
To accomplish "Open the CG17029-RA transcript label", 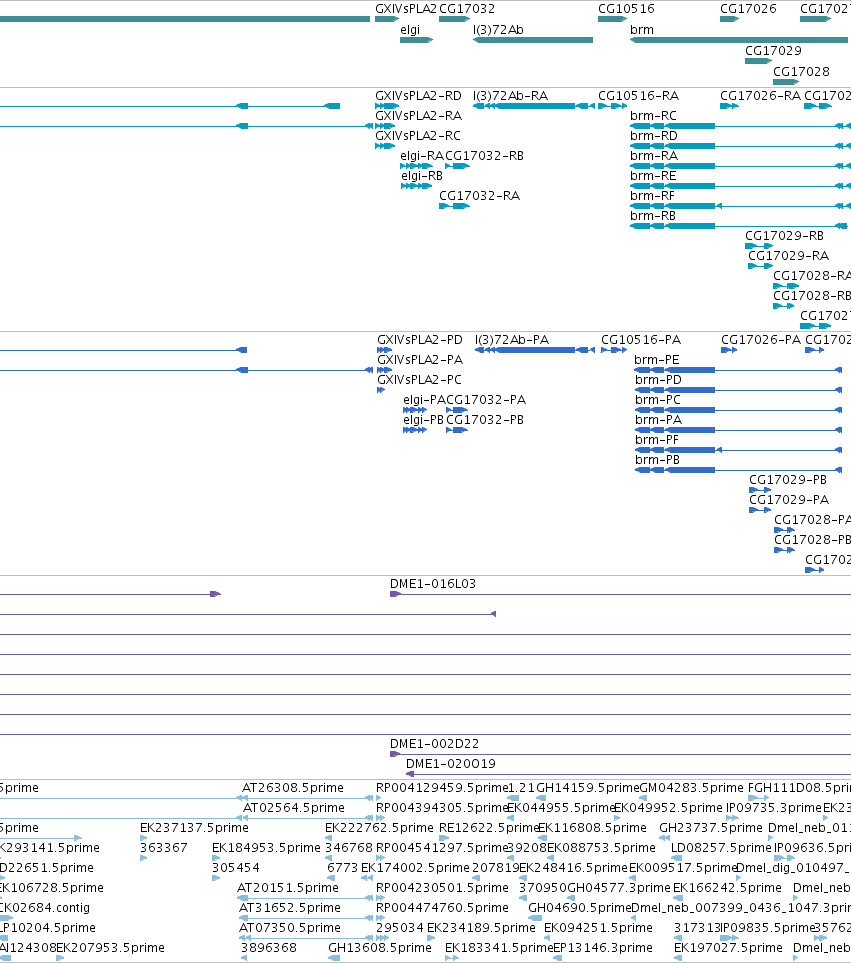I will pyautogui.click(x=788, y=255).
